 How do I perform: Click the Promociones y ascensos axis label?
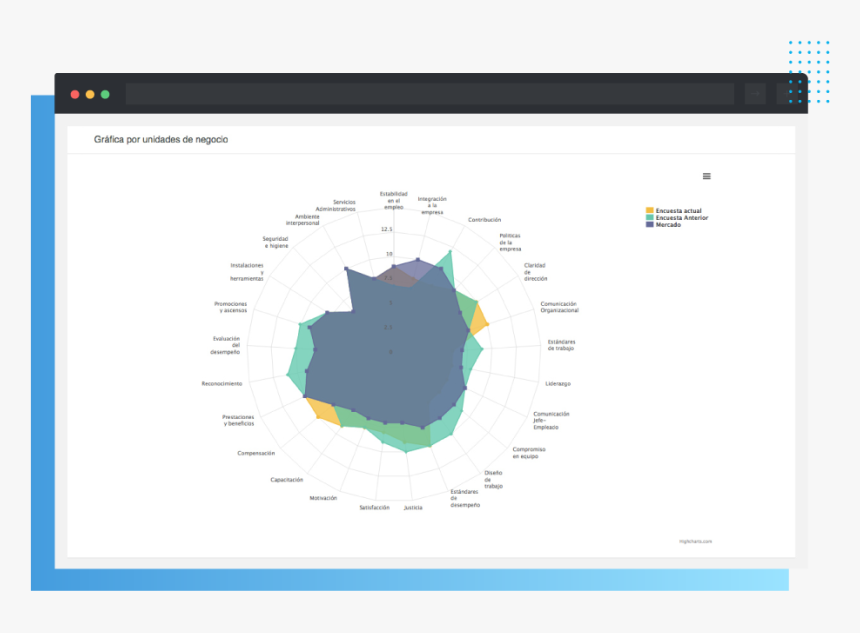230,307
